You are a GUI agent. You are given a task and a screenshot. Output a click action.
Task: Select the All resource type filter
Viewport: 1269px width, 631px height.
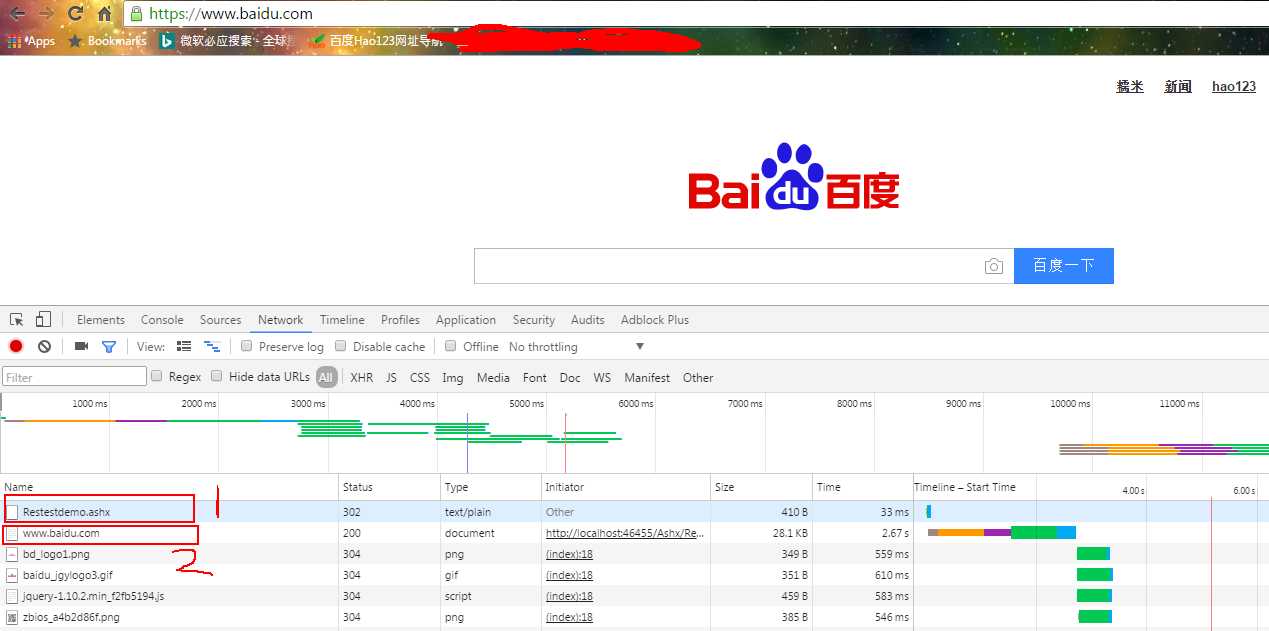point(326,377)
